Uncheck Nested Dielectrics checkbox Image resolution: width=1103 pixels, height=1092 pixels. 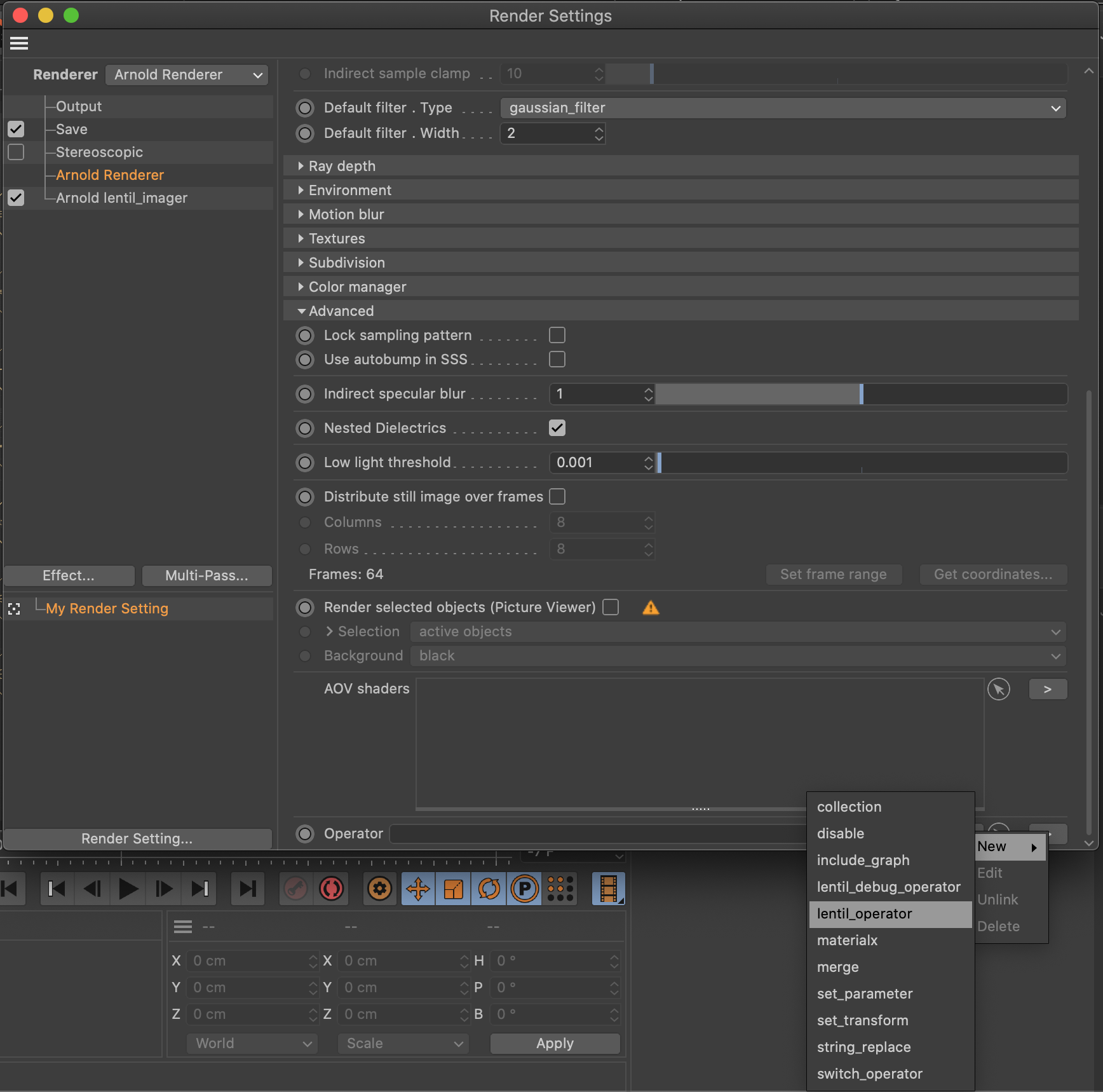tap(557, 428)
